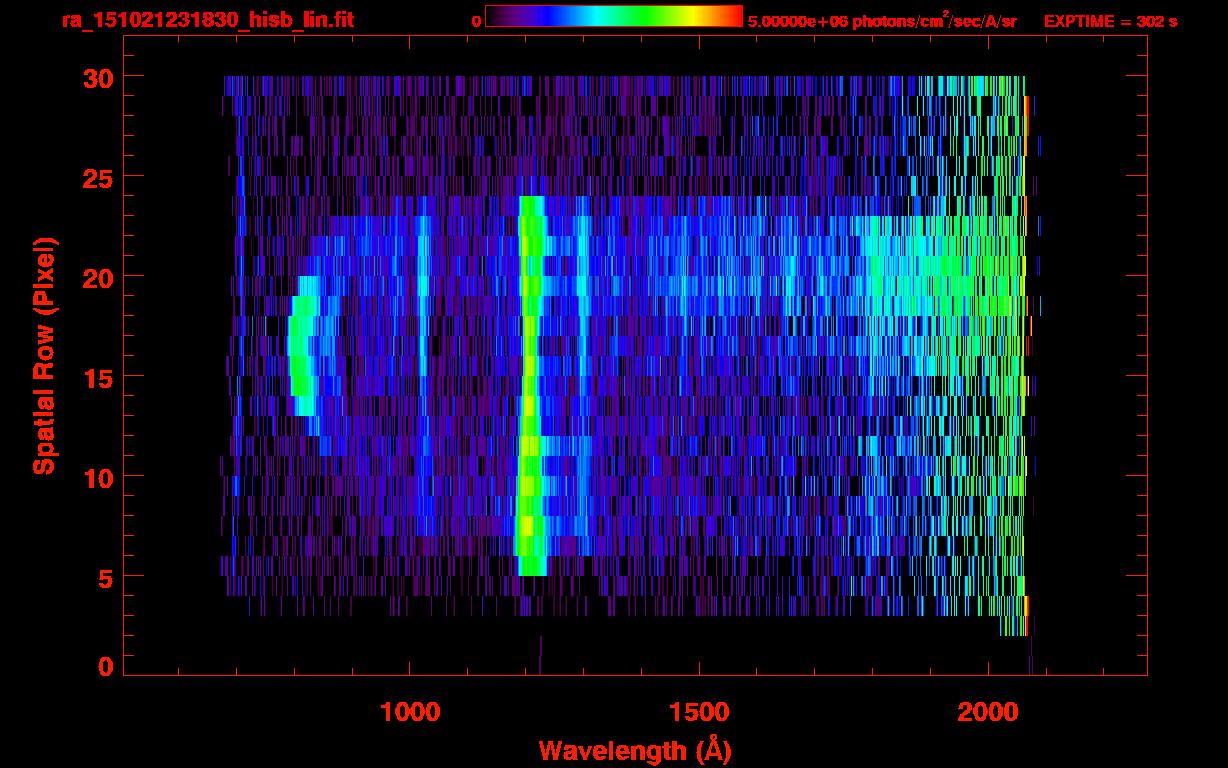
Task: Click the y-axis tick label 5
Action: [x=105, y=577]
